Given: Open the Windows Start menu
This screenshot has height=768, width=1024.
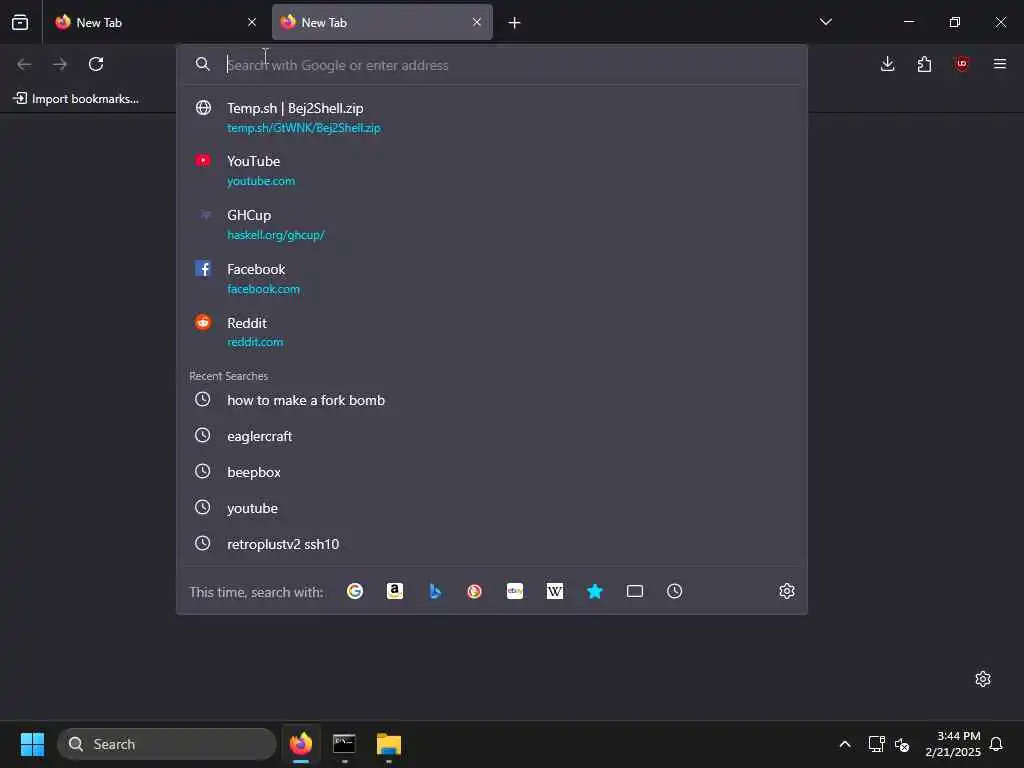Looking at the screenshot, I should (32, 744).
